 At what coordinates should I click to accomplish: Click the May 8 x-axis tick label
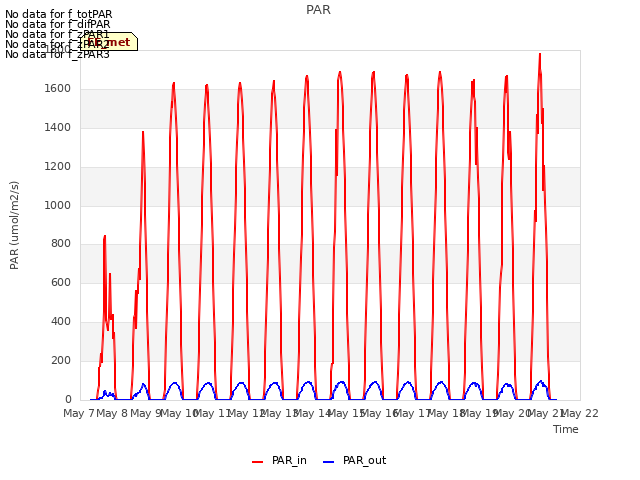coord(112,413)
